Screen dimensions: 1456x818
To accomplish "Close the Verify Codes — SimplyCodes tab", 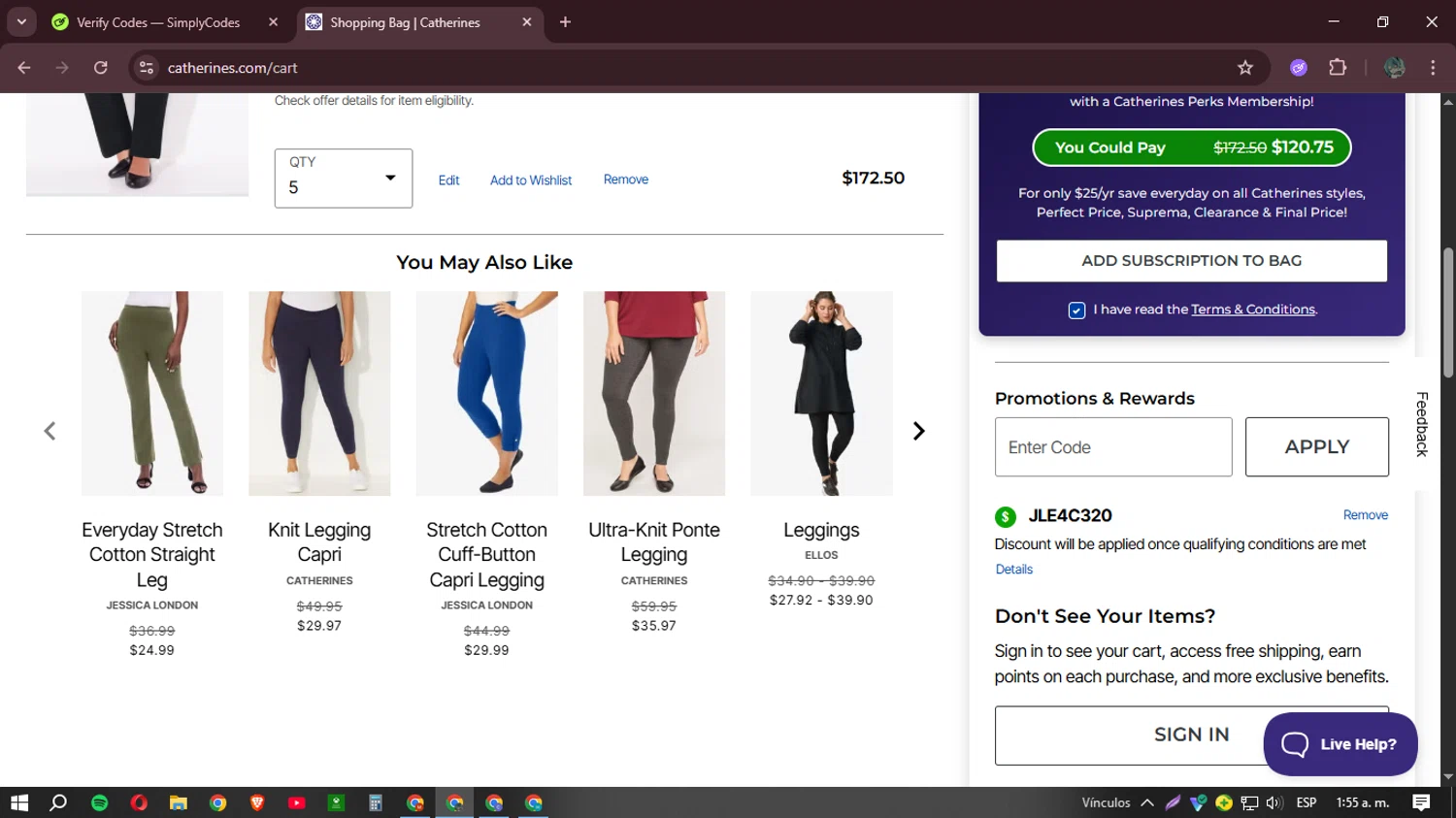I will [x=273, y=22].
